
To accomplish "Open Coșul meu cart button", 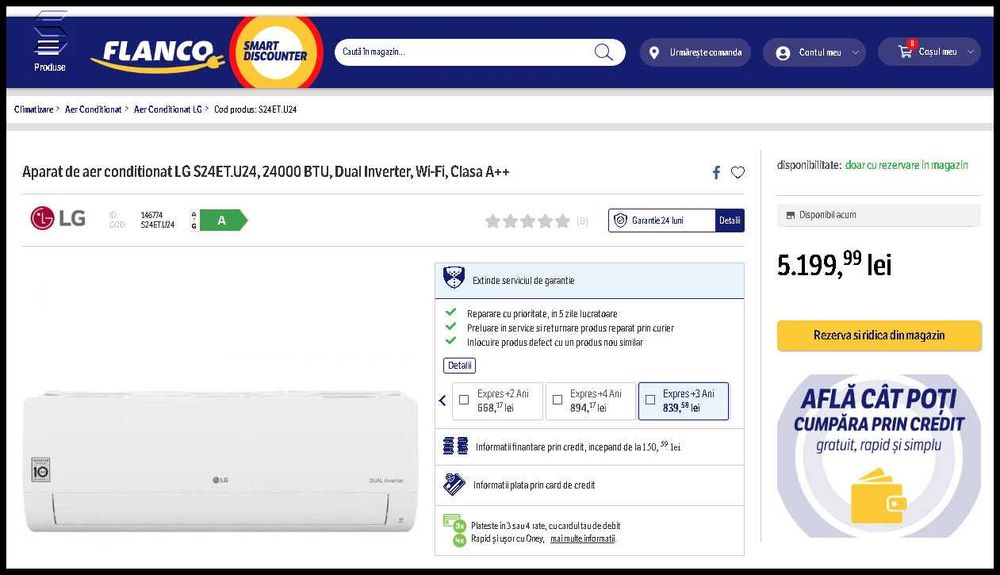I will point(930,52).
